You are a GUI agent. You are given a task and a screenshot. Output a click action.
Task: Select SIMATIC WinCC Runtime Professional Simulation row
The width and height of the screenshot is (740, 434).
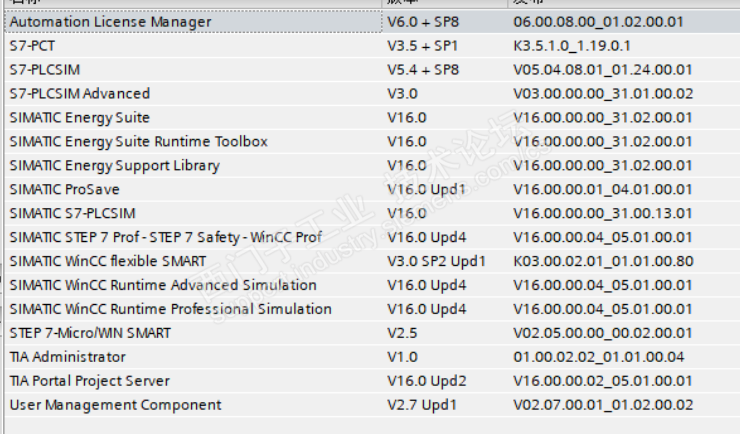[x=170, y=309]
